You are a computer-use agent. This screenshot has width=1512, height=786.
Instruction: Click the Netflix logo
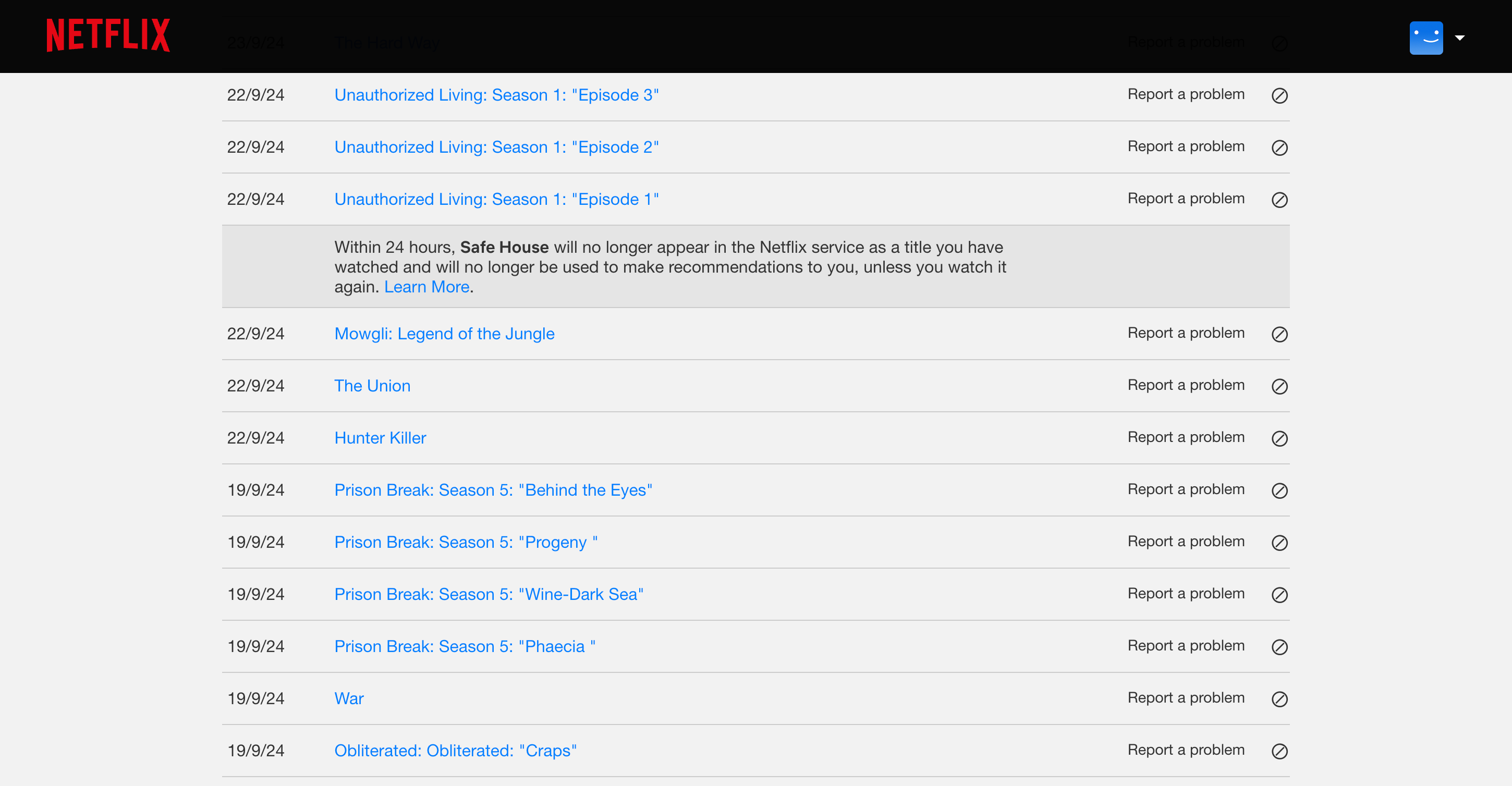click(x=107, y=34)
